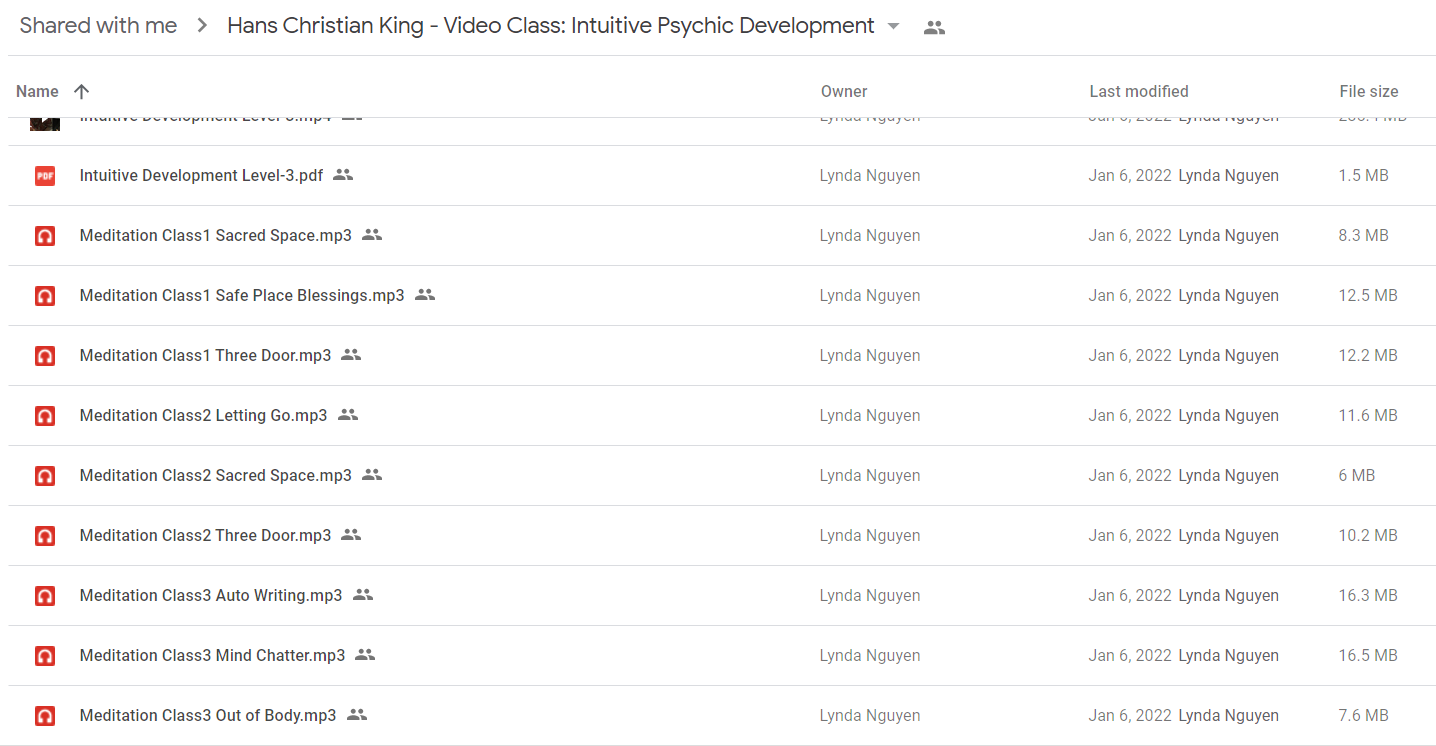Screen dimensions: 1436x746
Task: Click shared-people icon next to Class1 Three Door
Action: point(351,355)
